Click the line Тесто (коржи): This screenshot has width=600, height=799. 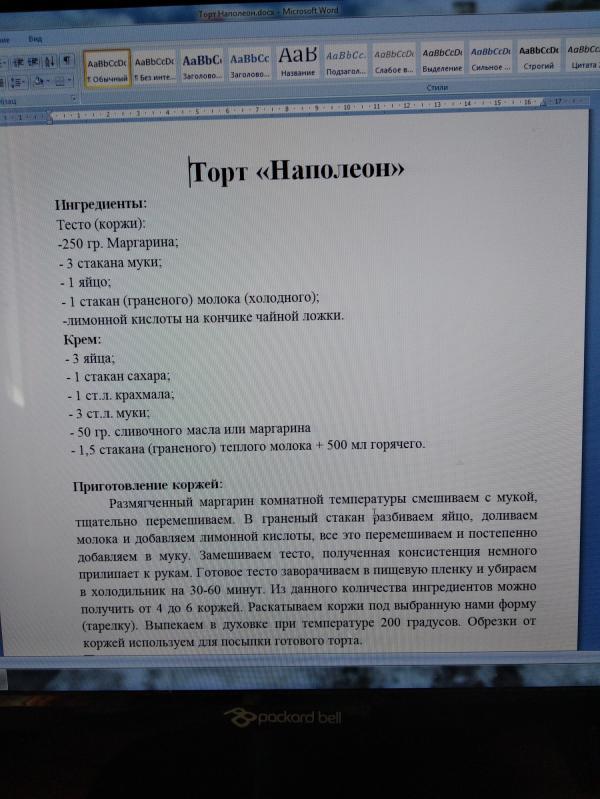(x=101, y=224)
